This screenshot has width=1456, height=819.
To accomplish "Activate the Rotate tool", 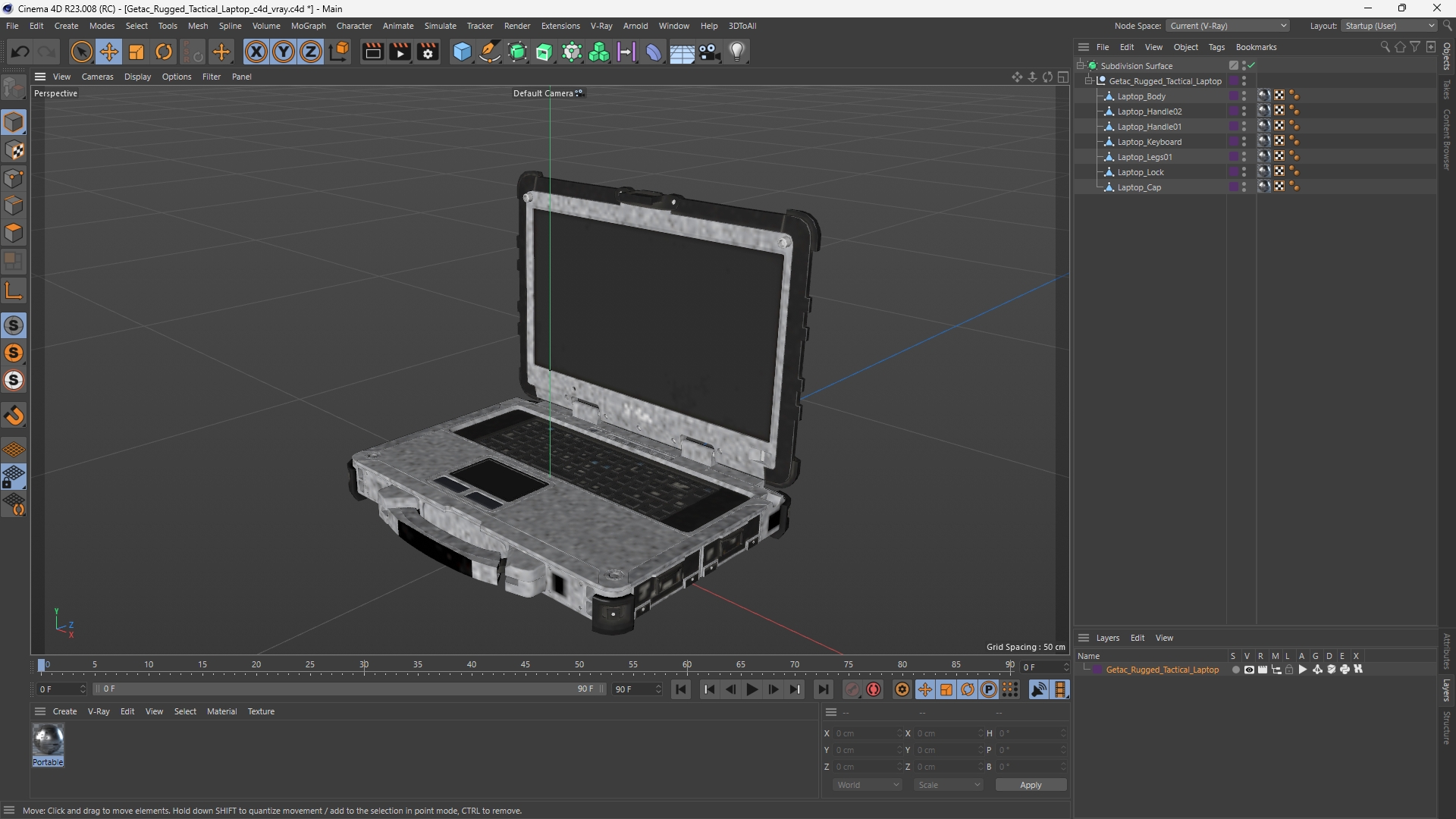I will (x=164, y=52).
